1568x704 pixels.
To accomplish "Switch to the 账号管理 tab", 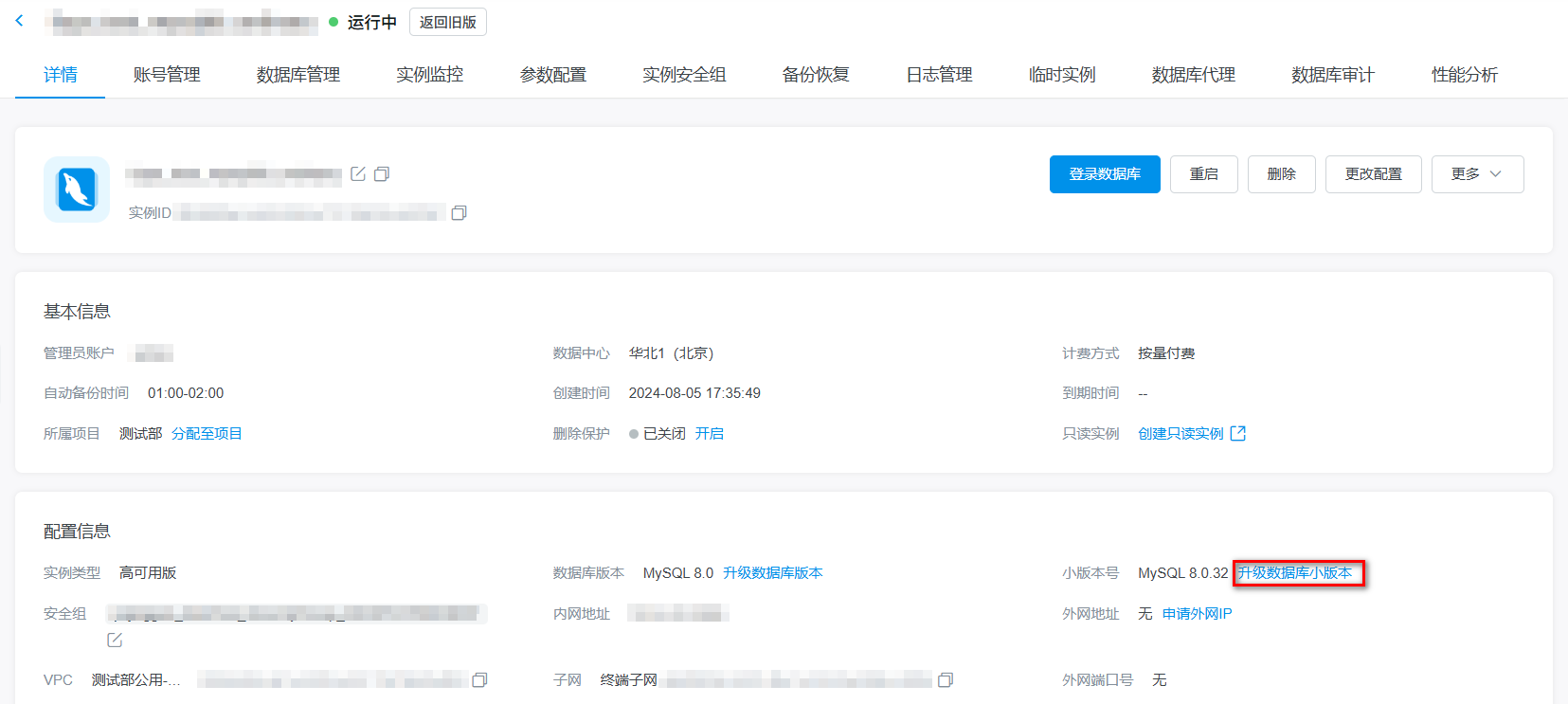I will pyautogui.click(x=167, y=75).
